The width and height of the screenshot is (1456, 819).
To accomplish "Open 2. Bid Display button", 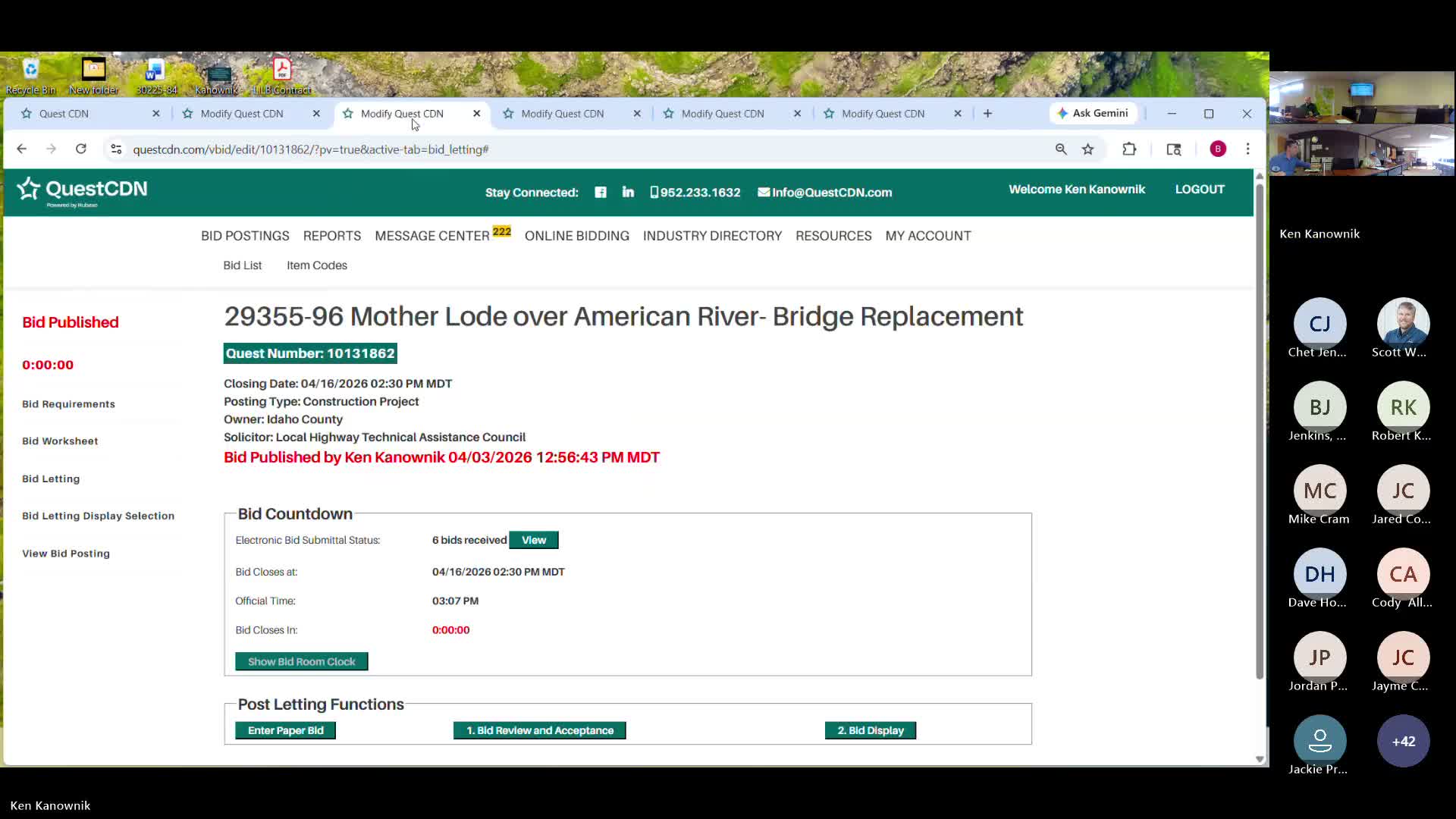I will (871, 730).
